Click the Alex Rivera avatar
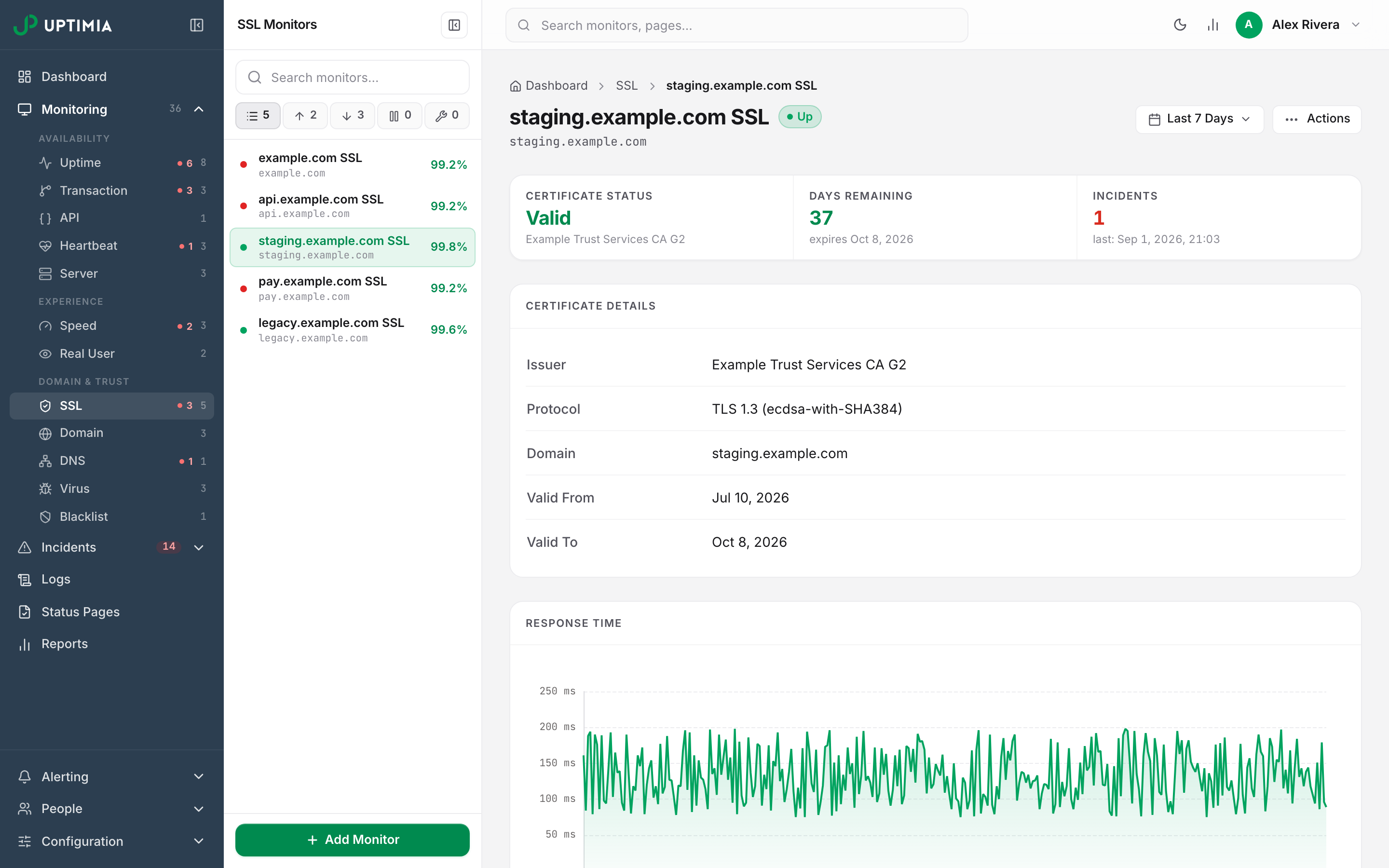1389x868 pixels. click(x=1248, y=25)
